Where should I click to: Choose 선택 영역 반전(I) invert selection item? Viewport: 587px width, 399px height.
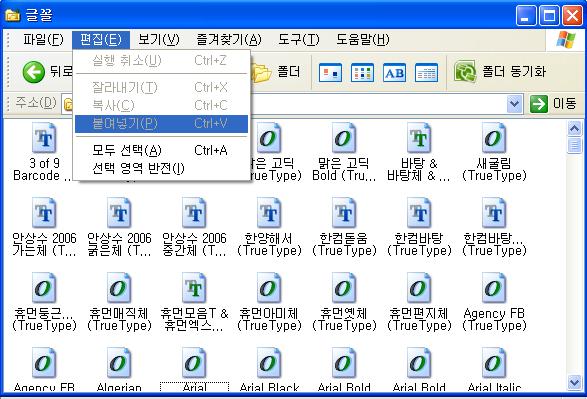pyautogui.click(x=161, y=168)
